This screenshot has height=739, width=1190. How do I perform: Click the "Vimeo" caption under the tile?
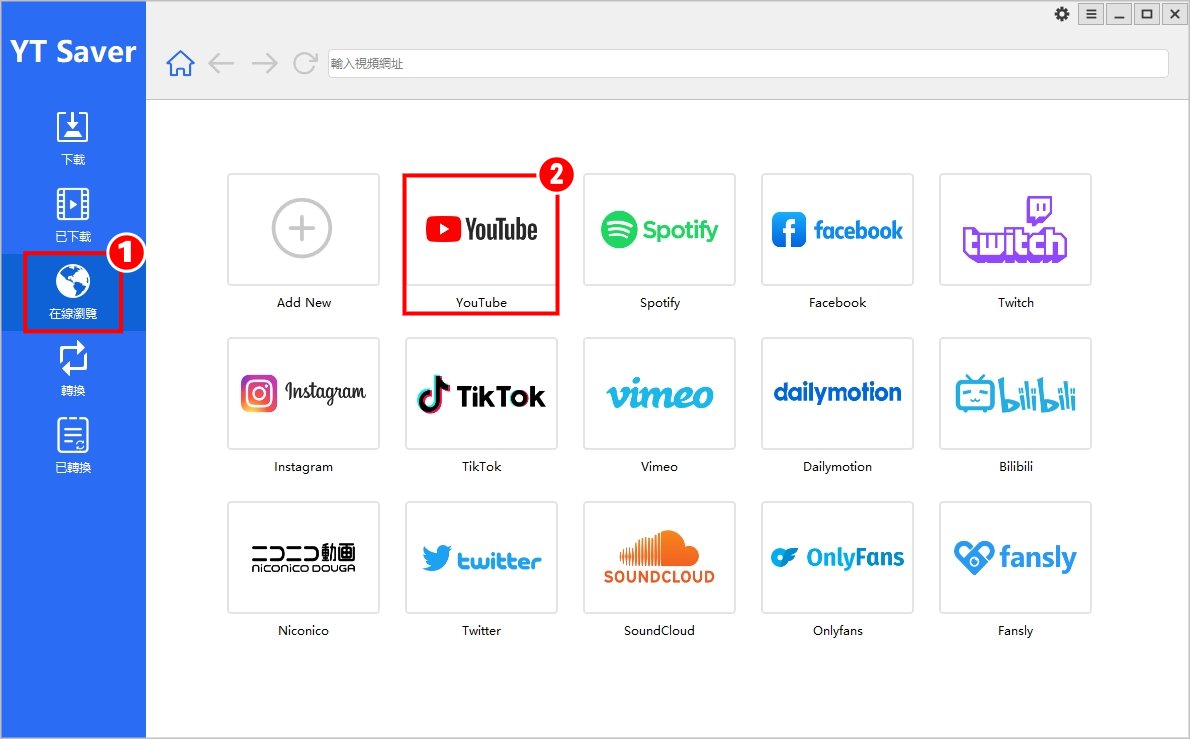click(659, 466)
